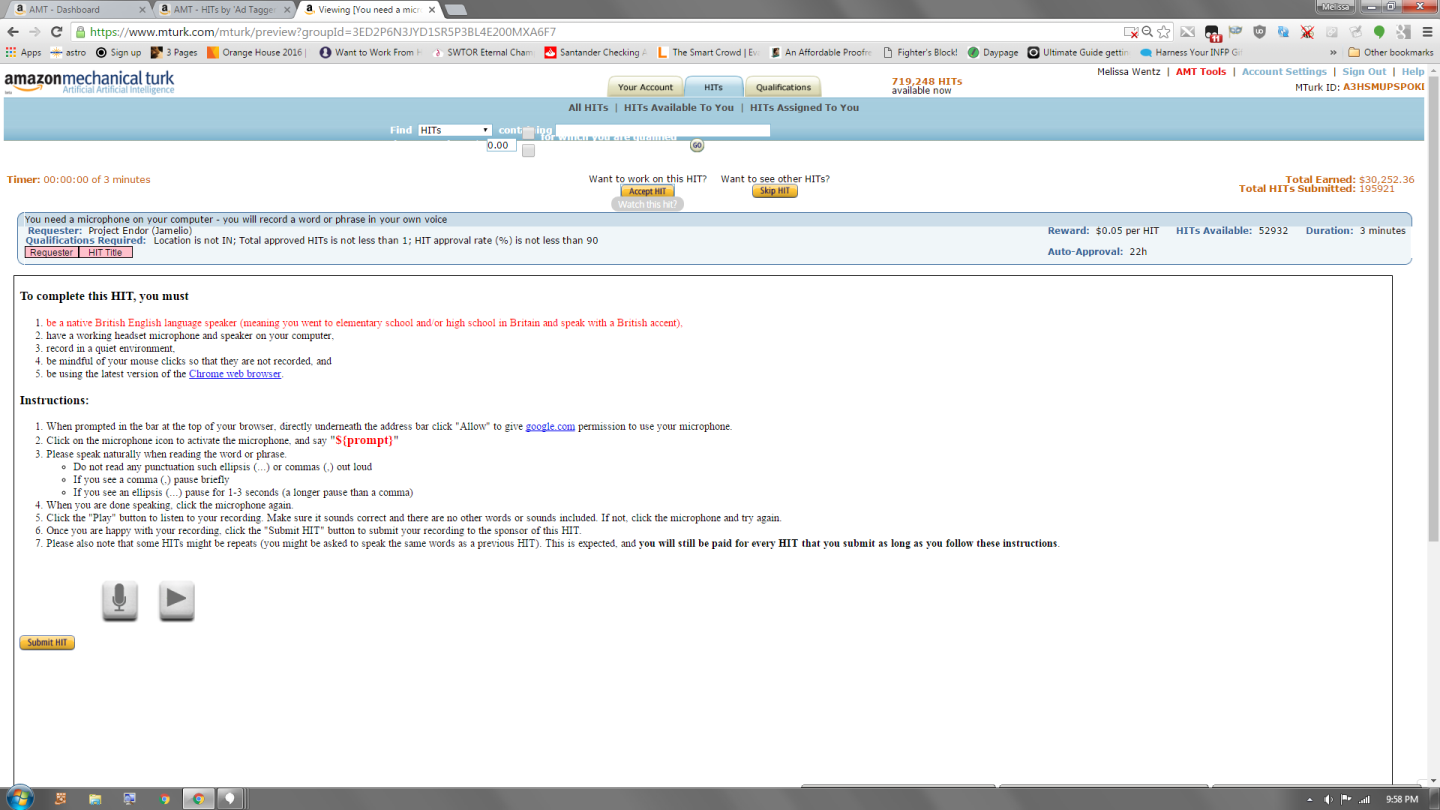Open the Fighter's Block! bookmark
The height and width of the screenshot is (810, 1440).
click(x=918, y=52)
